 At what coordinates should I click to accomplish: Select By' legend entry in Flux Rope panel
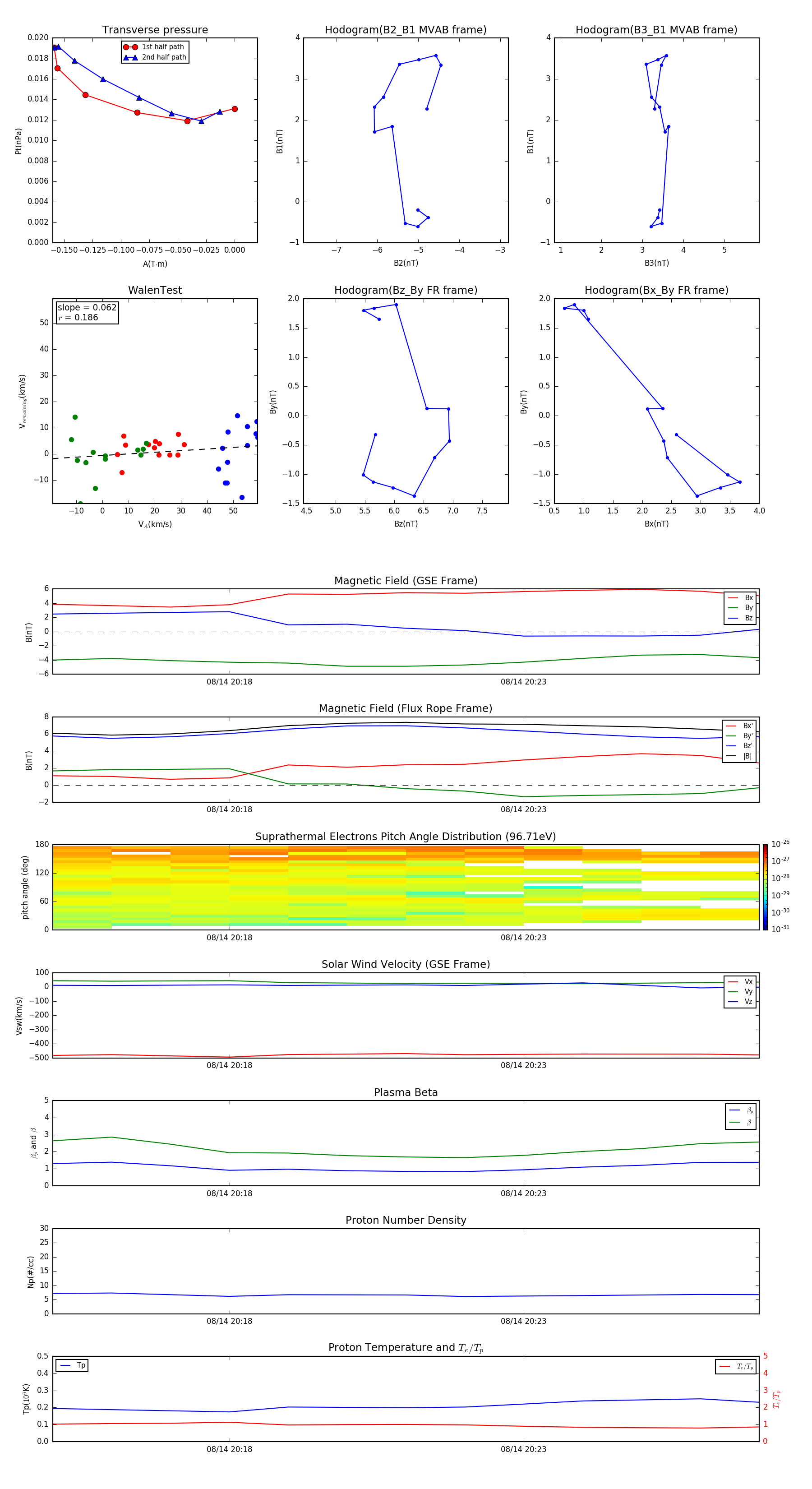coord(740,736)
